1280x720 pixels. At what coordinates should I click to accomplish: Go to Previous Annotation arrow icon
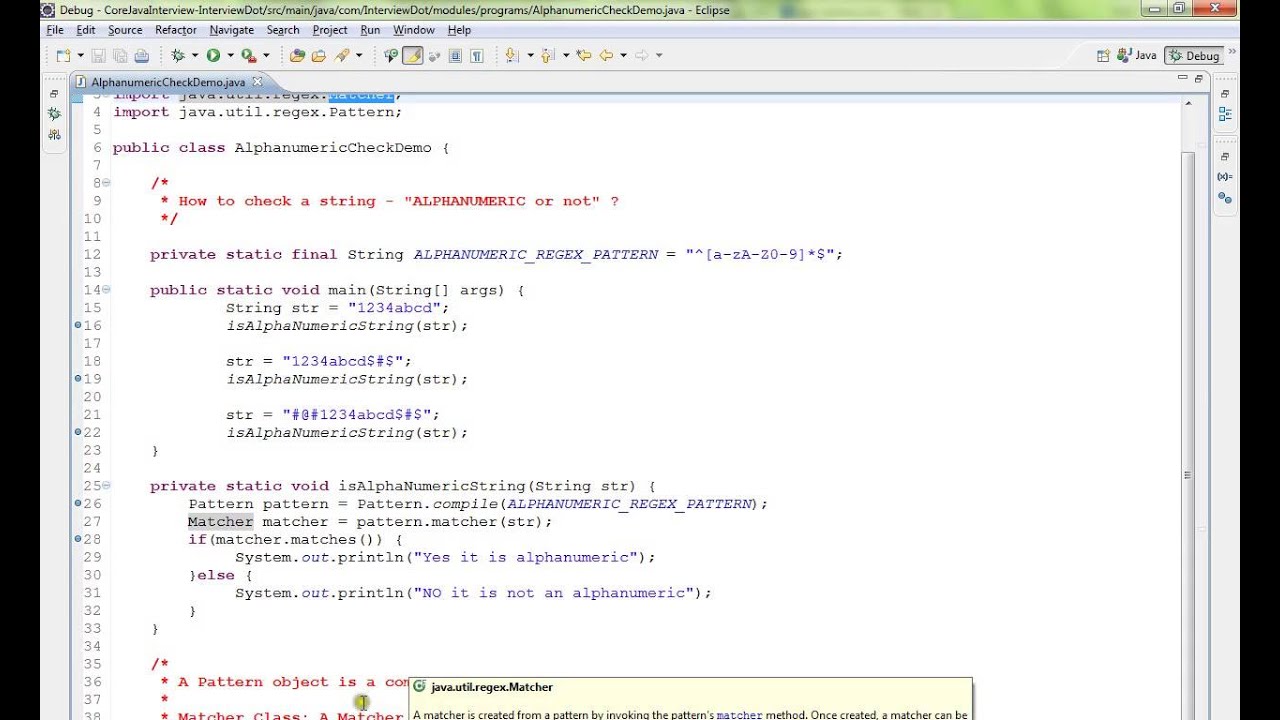tap(547, 55)
